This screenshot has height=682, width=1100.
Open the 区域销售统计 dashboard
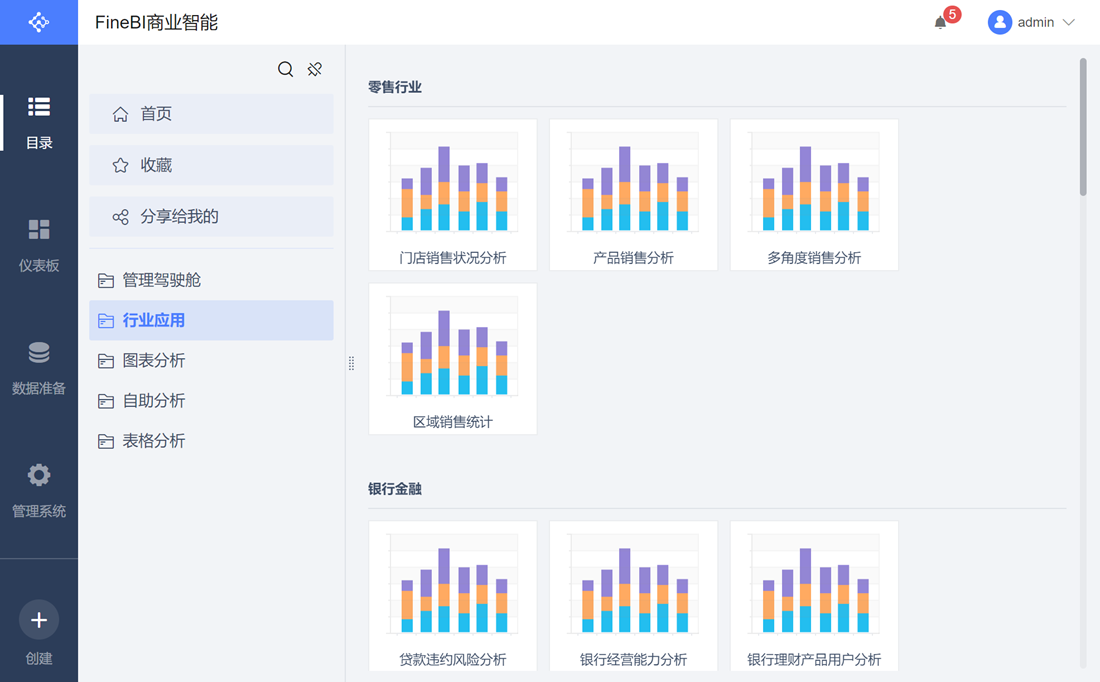click(453, 358)
